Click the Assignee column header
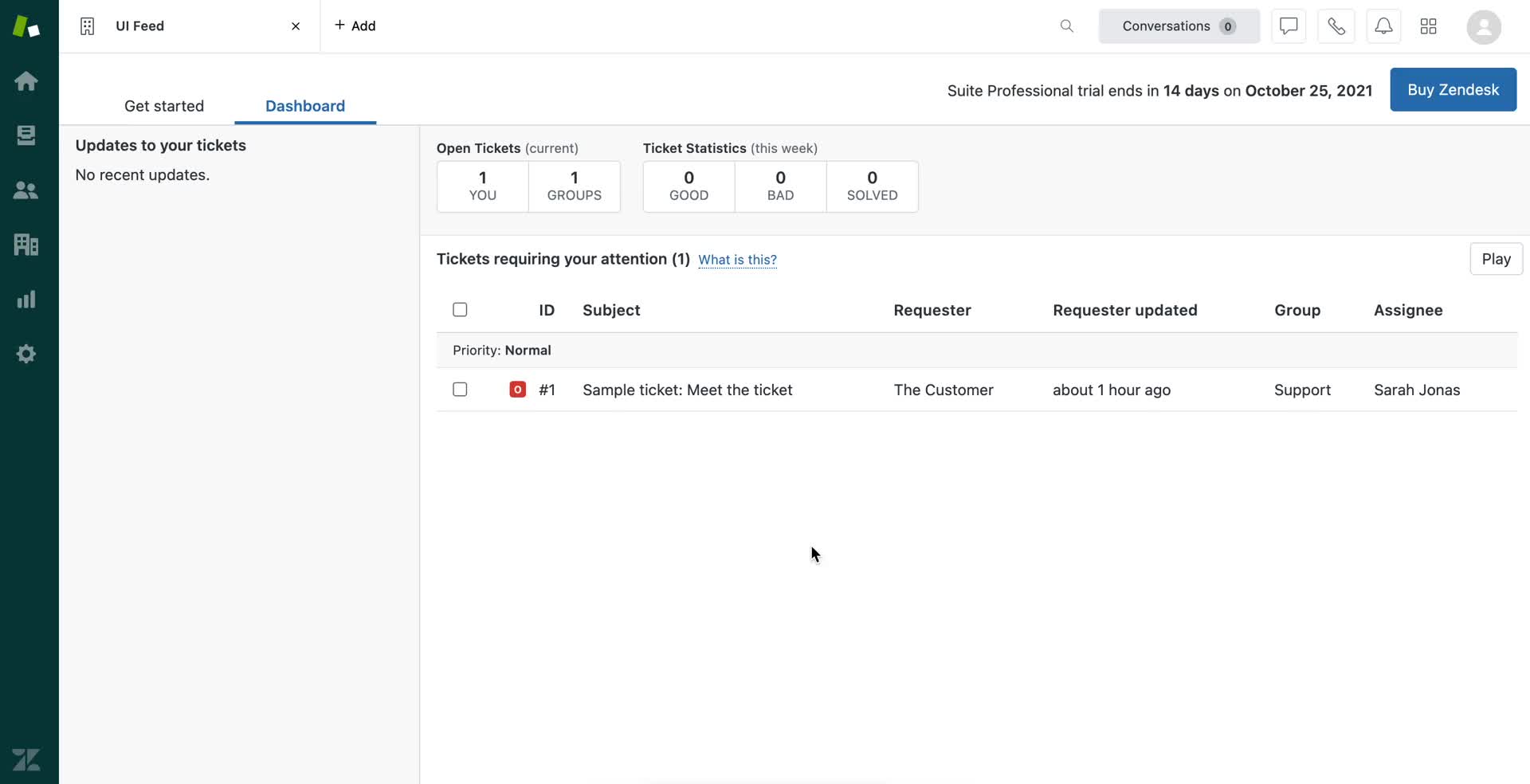1530x784 pixels. pos(1408,310)
